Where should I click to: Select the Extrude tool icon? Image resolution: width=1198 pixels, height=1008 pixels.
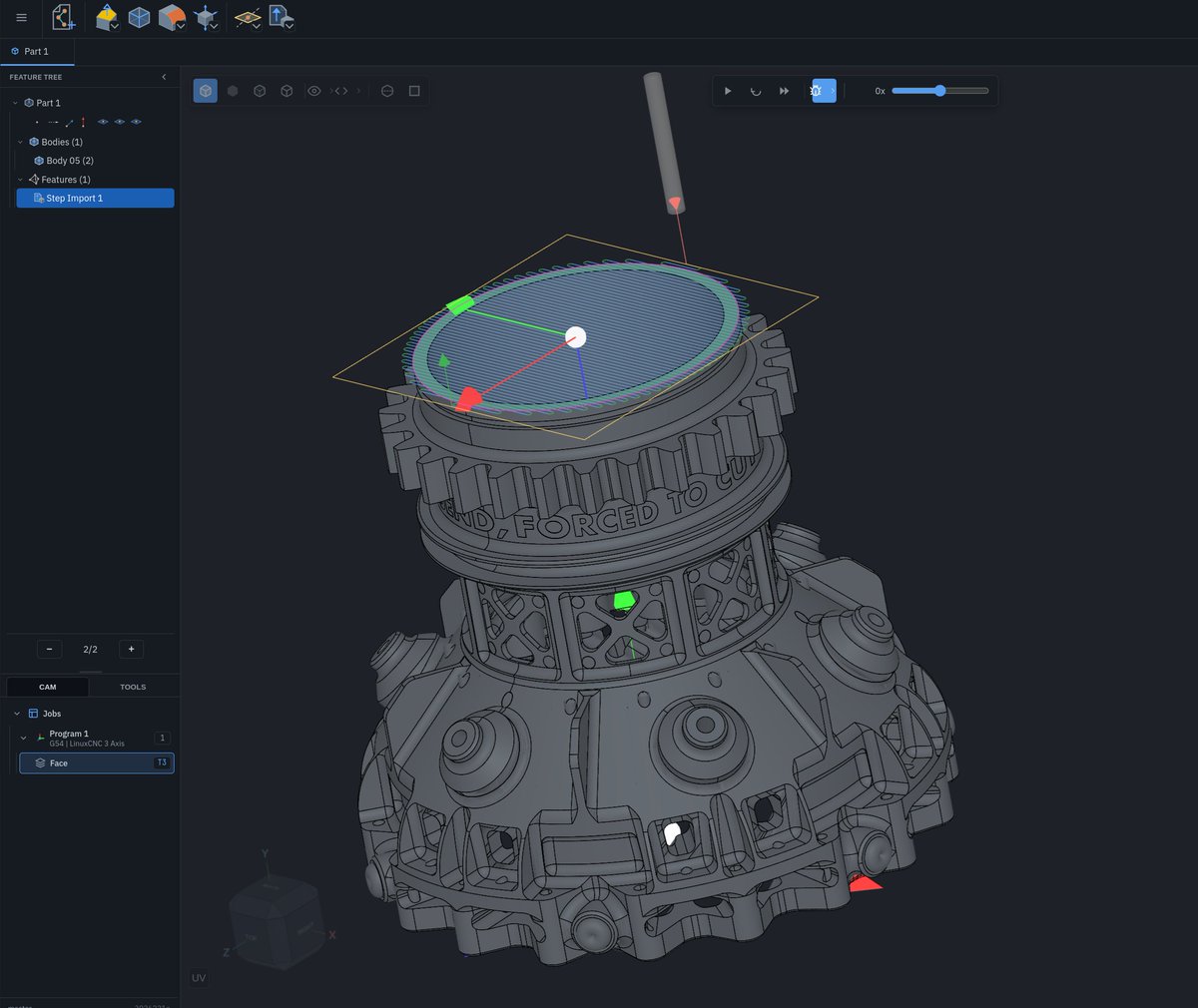click(106, 16)
